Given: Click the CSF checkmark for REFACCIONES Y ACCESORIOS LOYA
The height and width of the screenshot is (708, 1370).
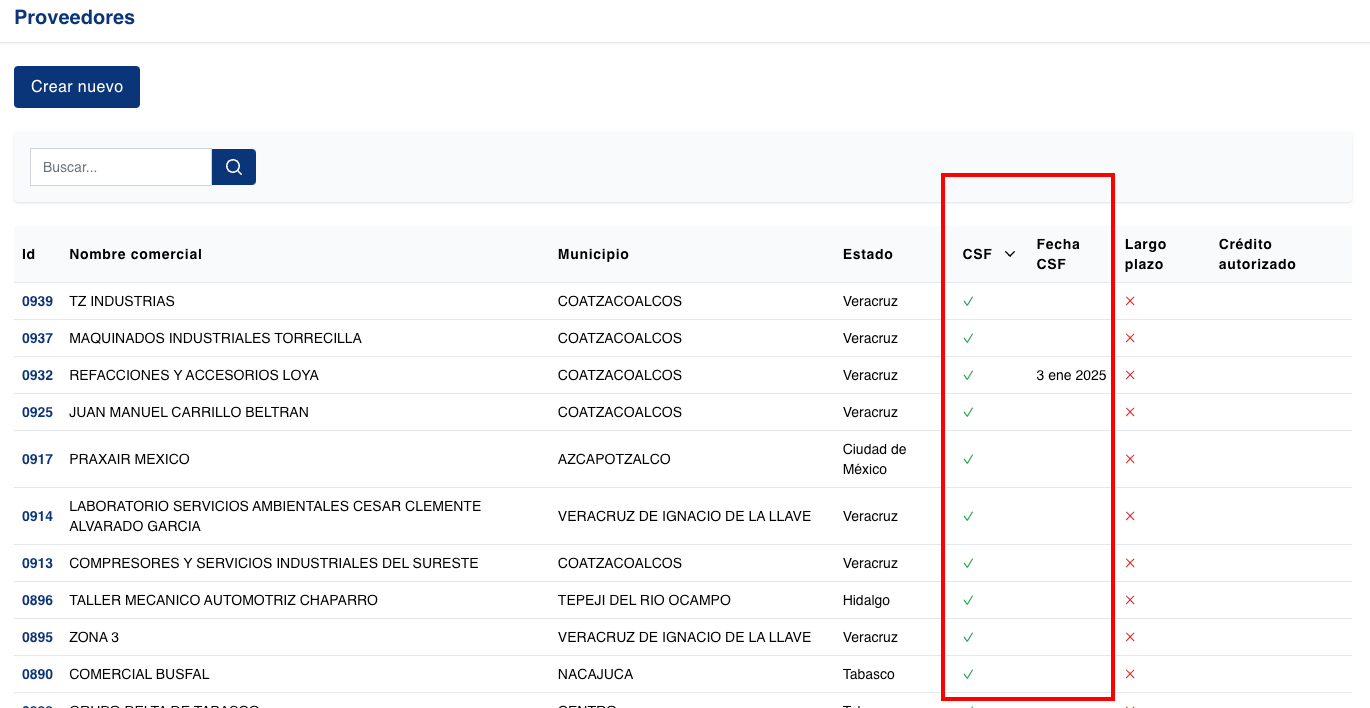Looking at the screenshot, I should click(x=968, y=375).
